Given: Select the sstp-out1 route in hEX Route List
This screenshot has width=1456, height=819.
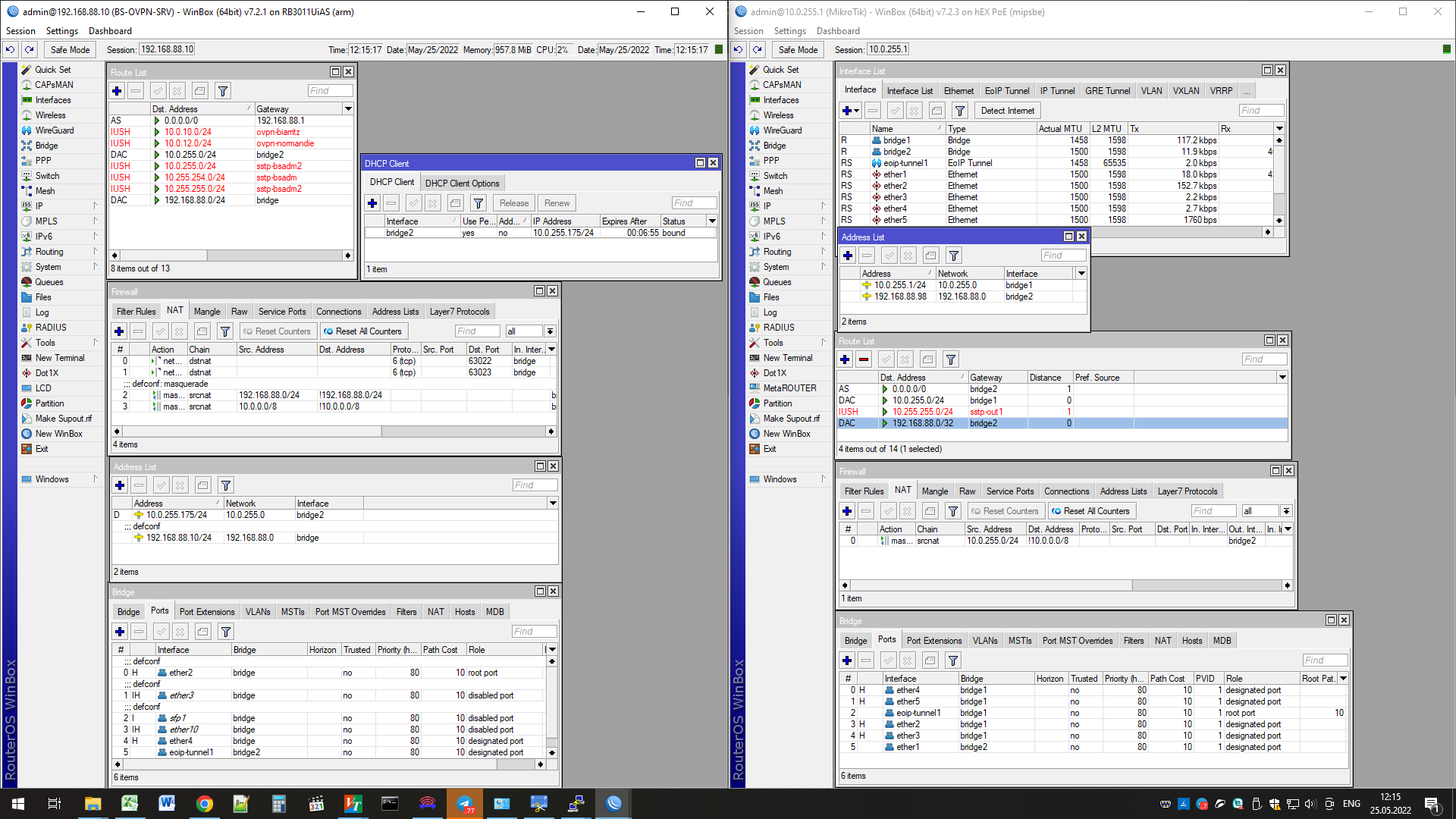Looking at the screenshot, I should [1062, 412].
